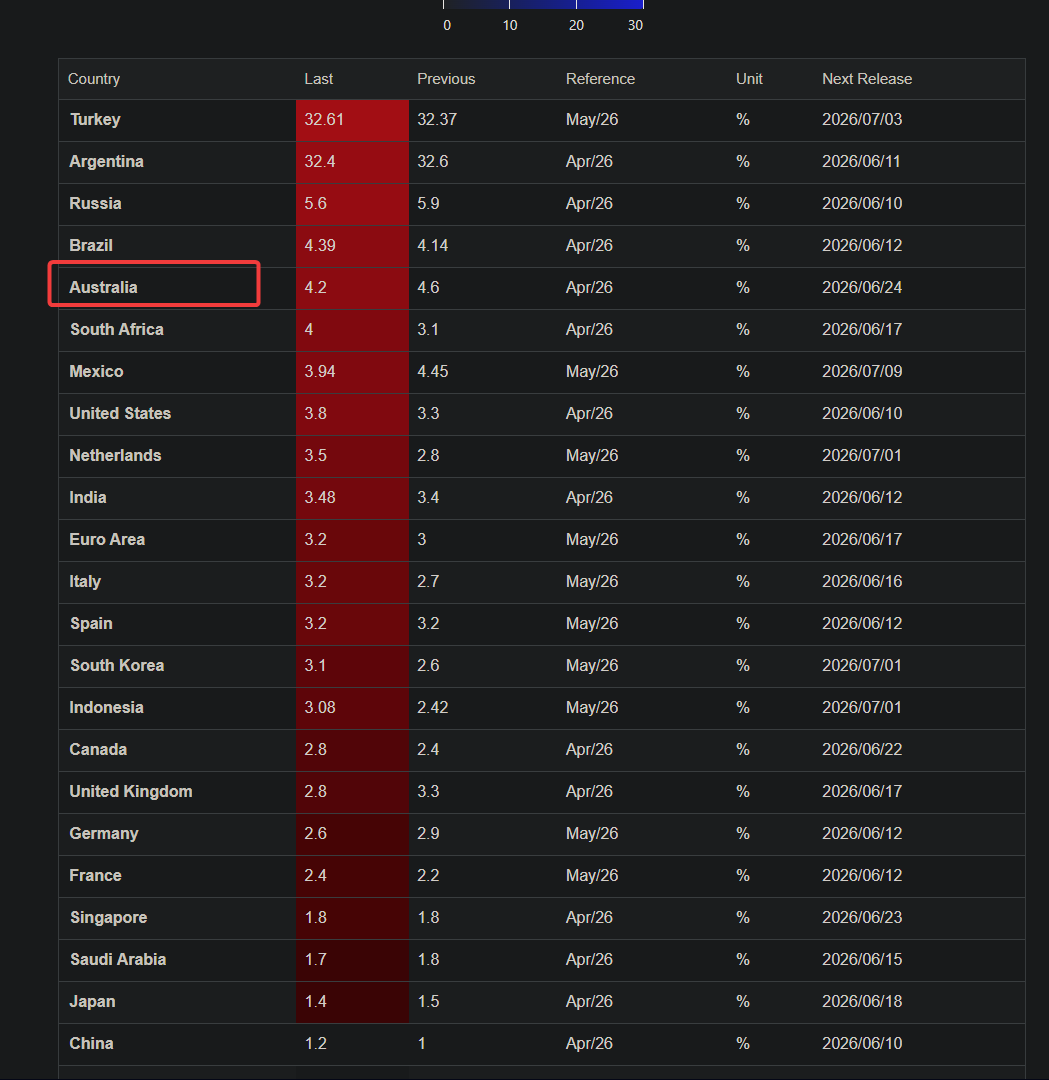This screenshot has width=1049, height=1080.
Task: Open the Argentina country link
Action: pyautogui.click(x=106, y=162)
